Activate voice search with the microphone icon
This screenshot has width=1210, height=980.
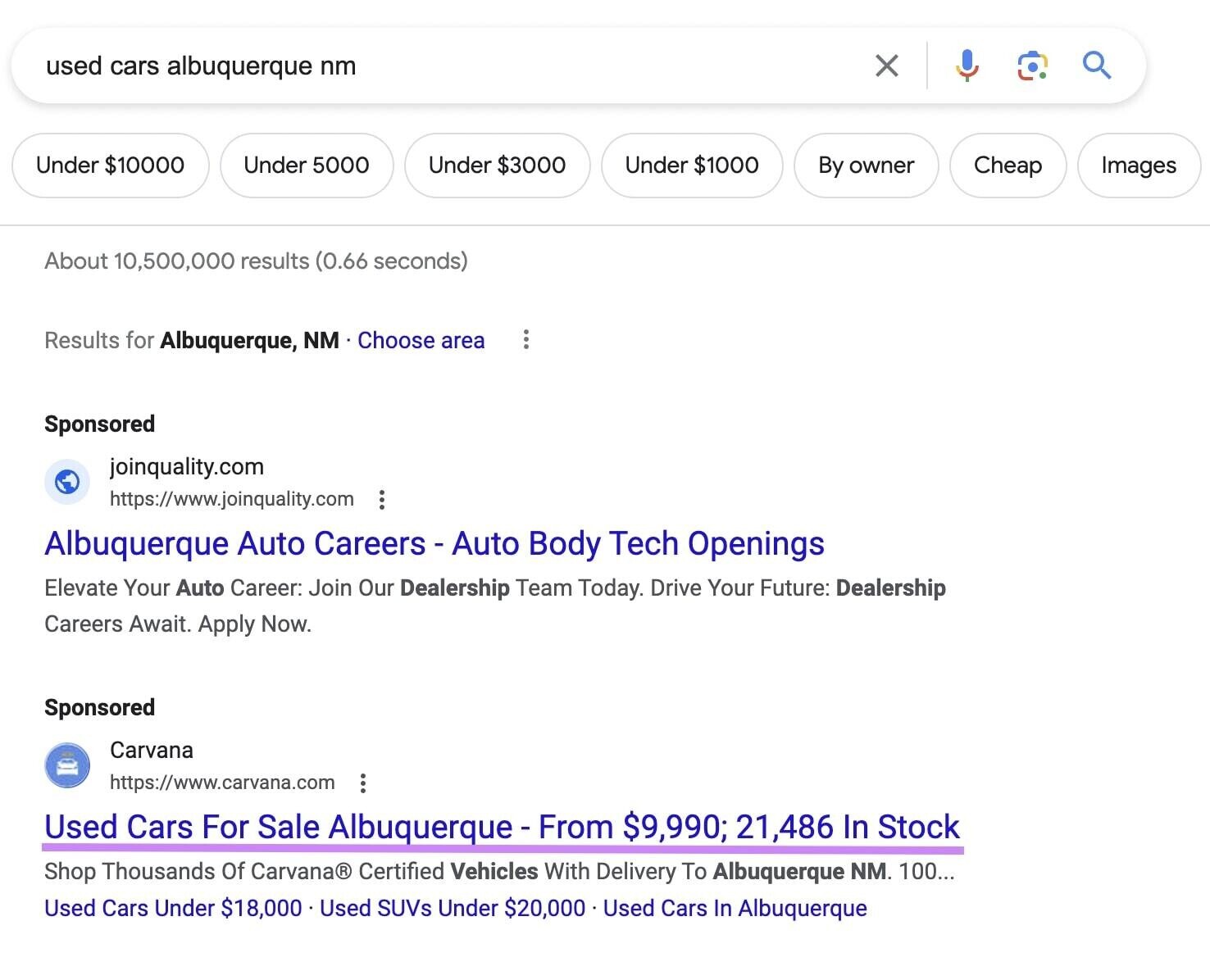[x=967, y=65]
